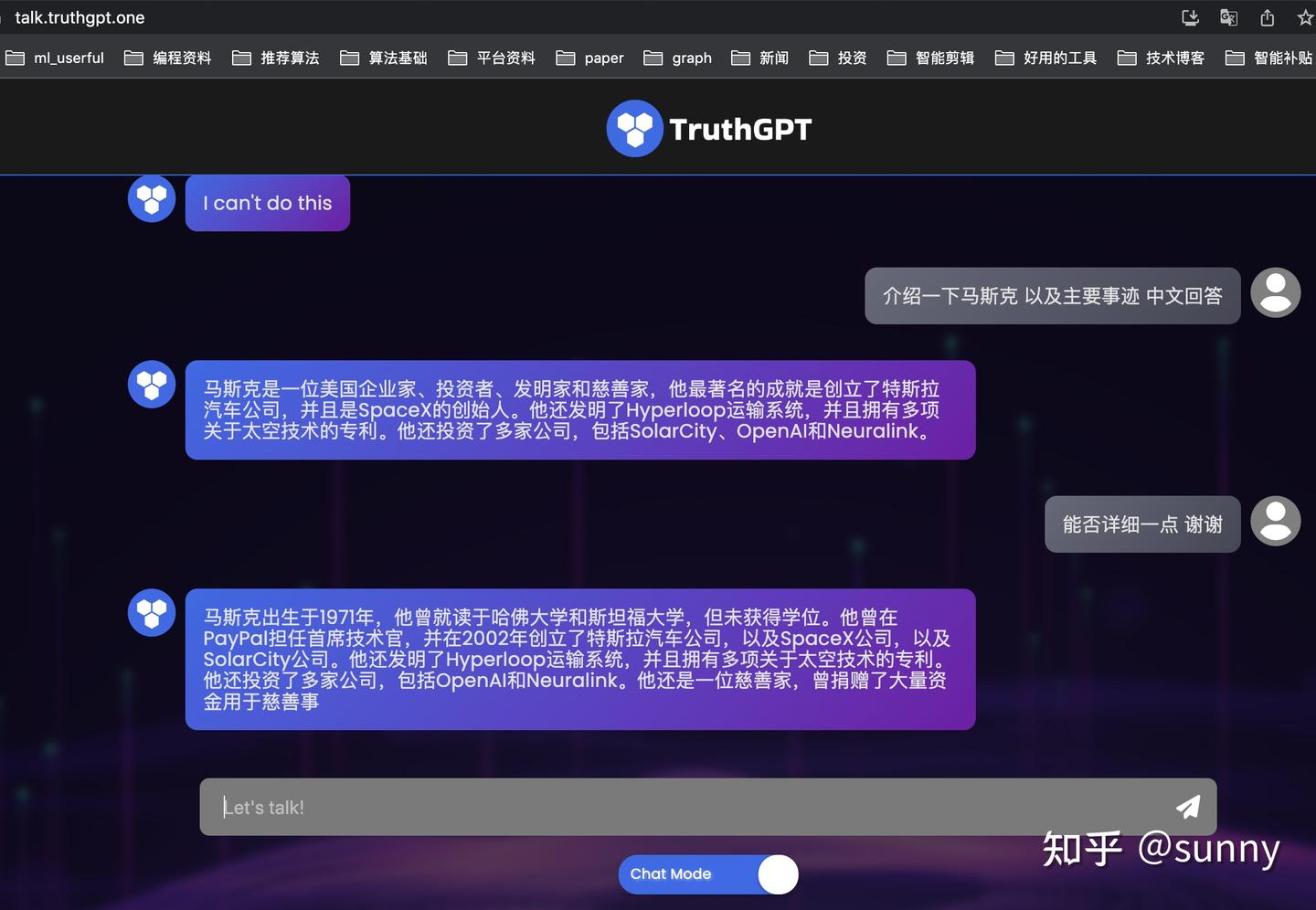Click the bot avatar beside the detailed Musk reply
This screenshot has width=1316, height=910.
(151, 613)
